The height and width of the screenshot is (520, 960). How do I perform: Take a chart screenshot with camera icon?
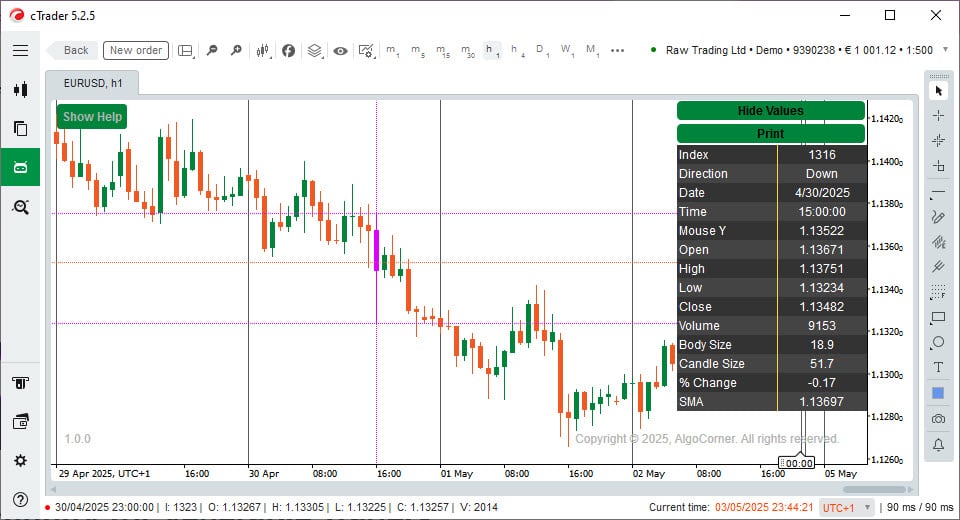938,419
